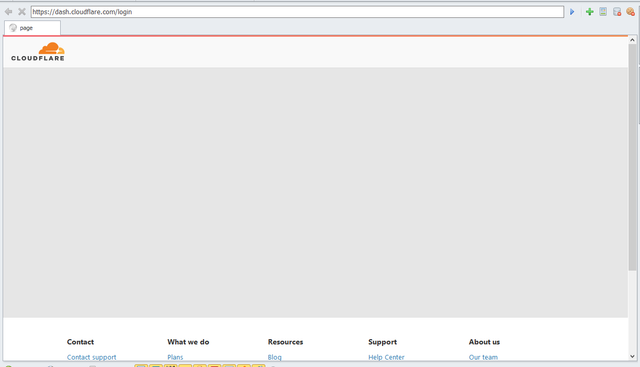
Task: Open the Blog link
Action: (x=275, y=357)
